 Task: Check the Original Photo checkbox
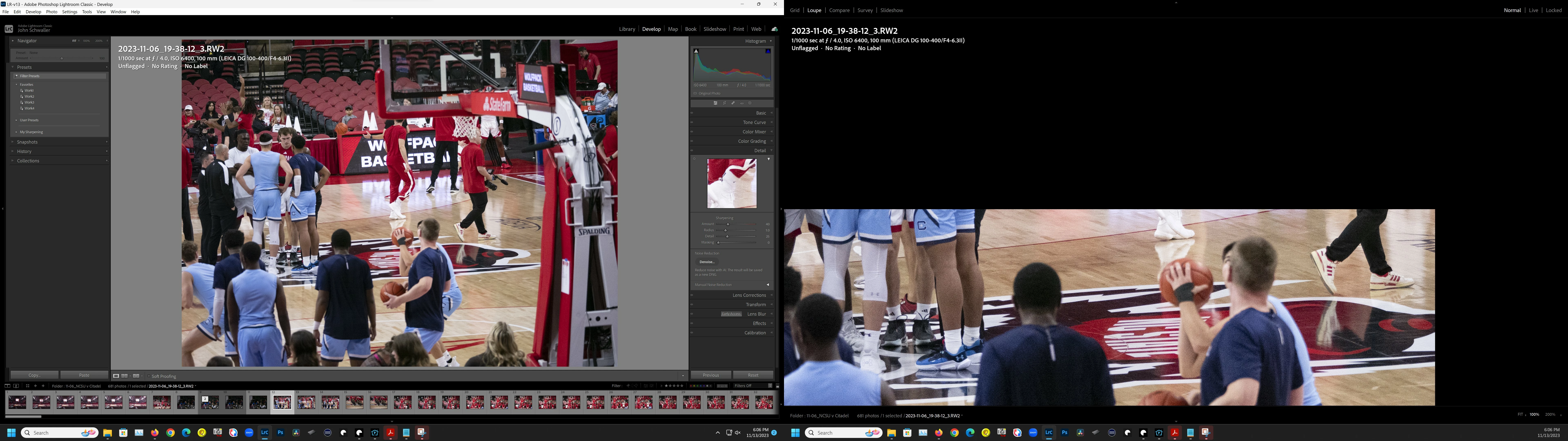[x=695, y=93]
